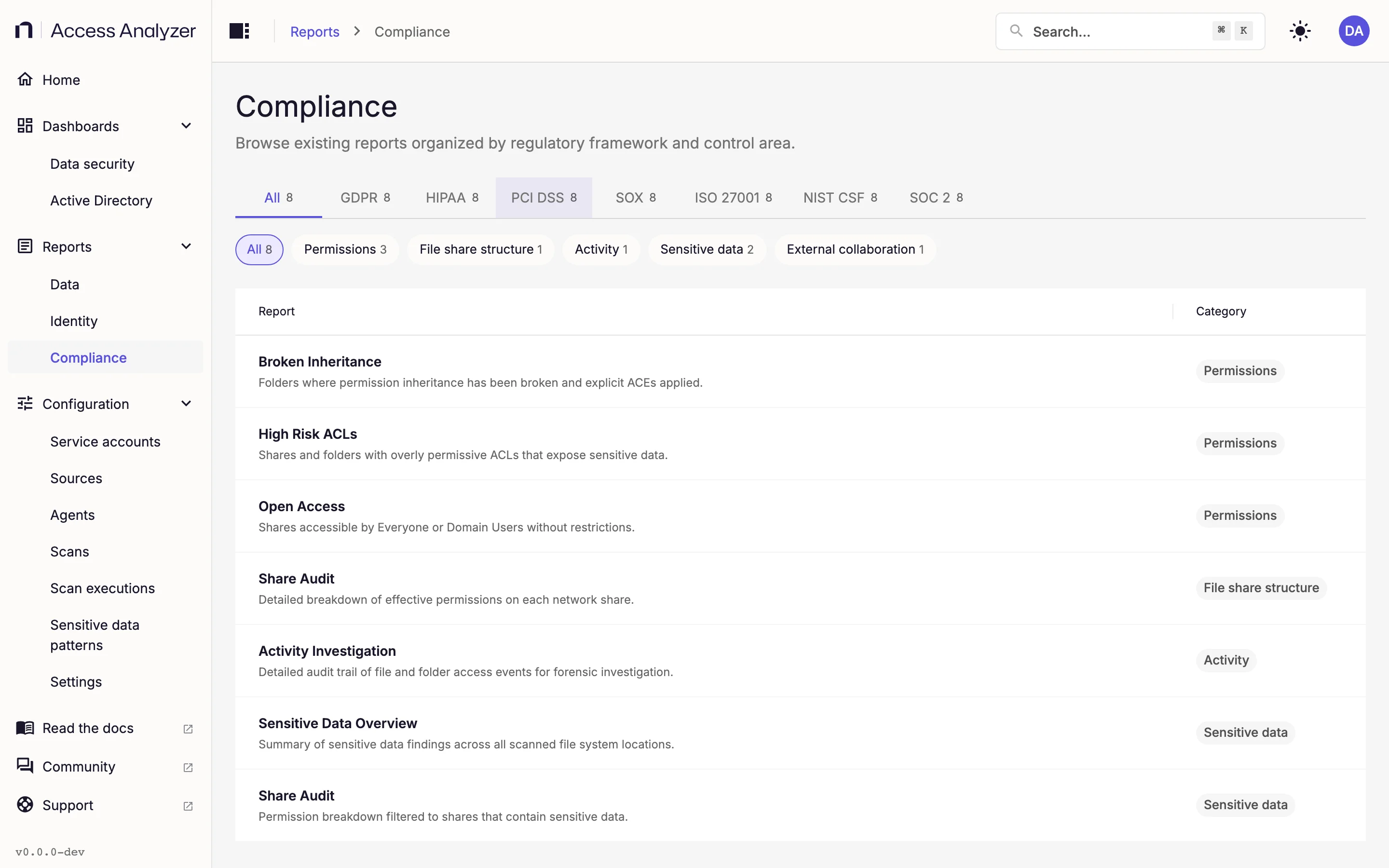
Task: Click external link icon beside Read the docs
Action: (188, 729)
